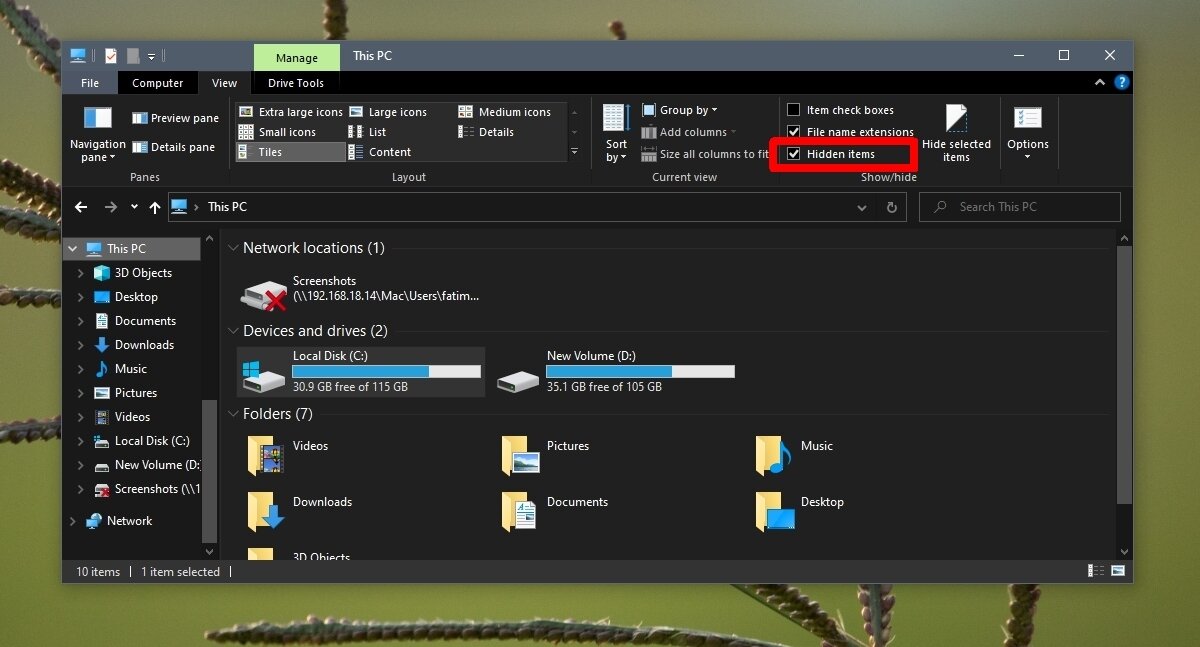Image resolution: width=1200 pixels, height=647 pixels.
Task: Open the Local Disk (C:) drive tile
Action: click(360, 372)
